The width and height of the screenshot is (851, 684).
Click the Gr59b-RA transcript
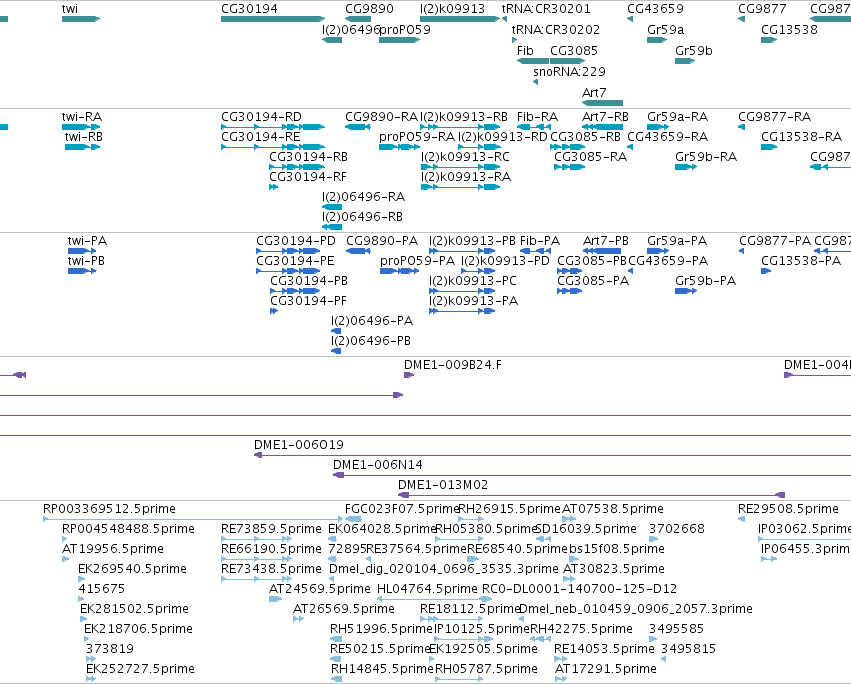point(686,167)
